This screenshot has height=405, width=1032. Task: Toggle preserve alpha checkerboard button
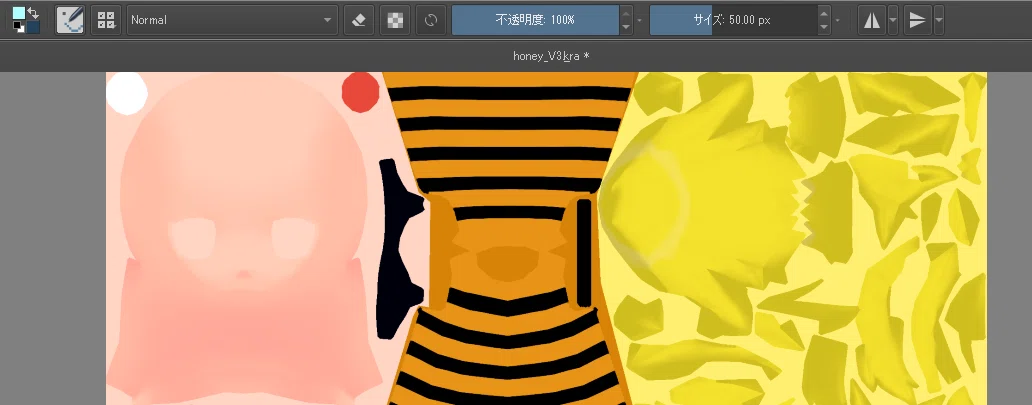pos(395,20)
